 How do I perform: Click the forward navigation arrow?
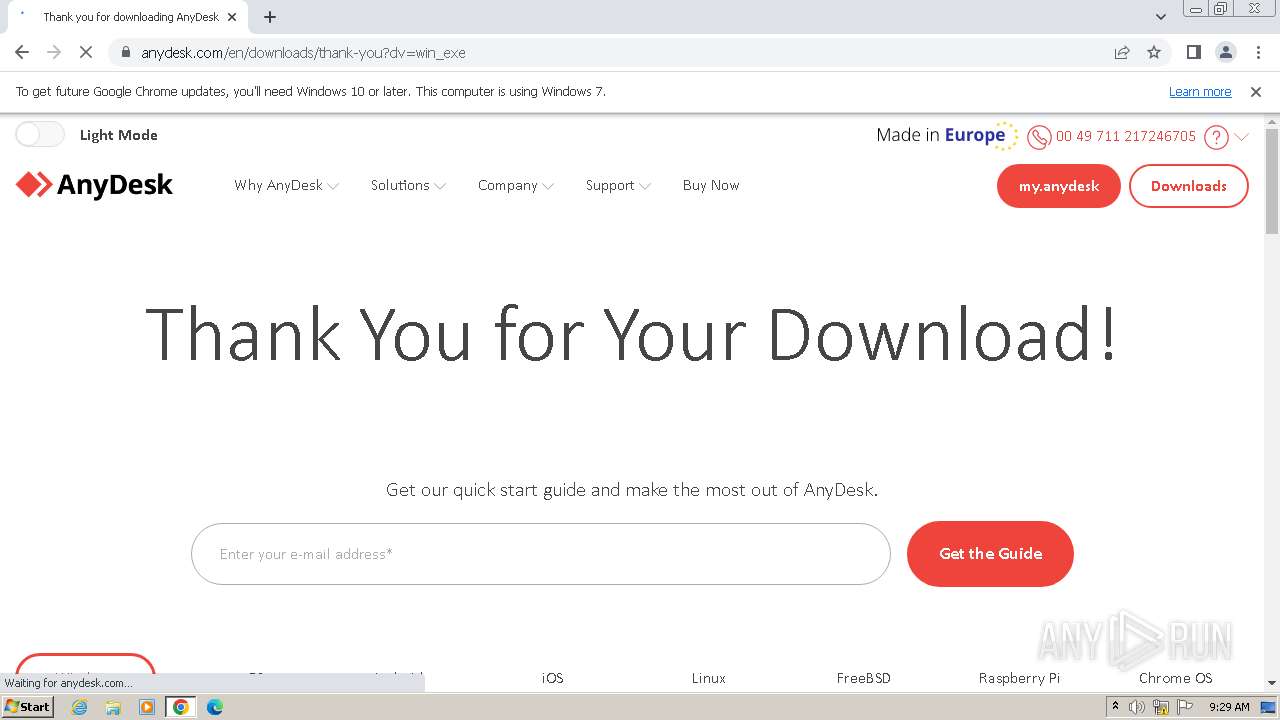54,52
